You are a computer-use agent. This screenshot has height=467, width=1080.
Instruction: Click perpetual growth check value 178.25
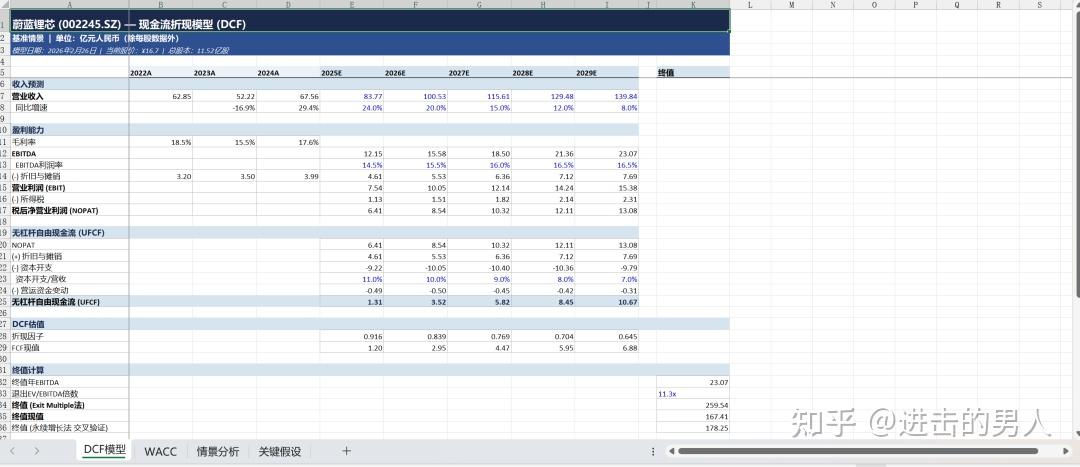693,428
